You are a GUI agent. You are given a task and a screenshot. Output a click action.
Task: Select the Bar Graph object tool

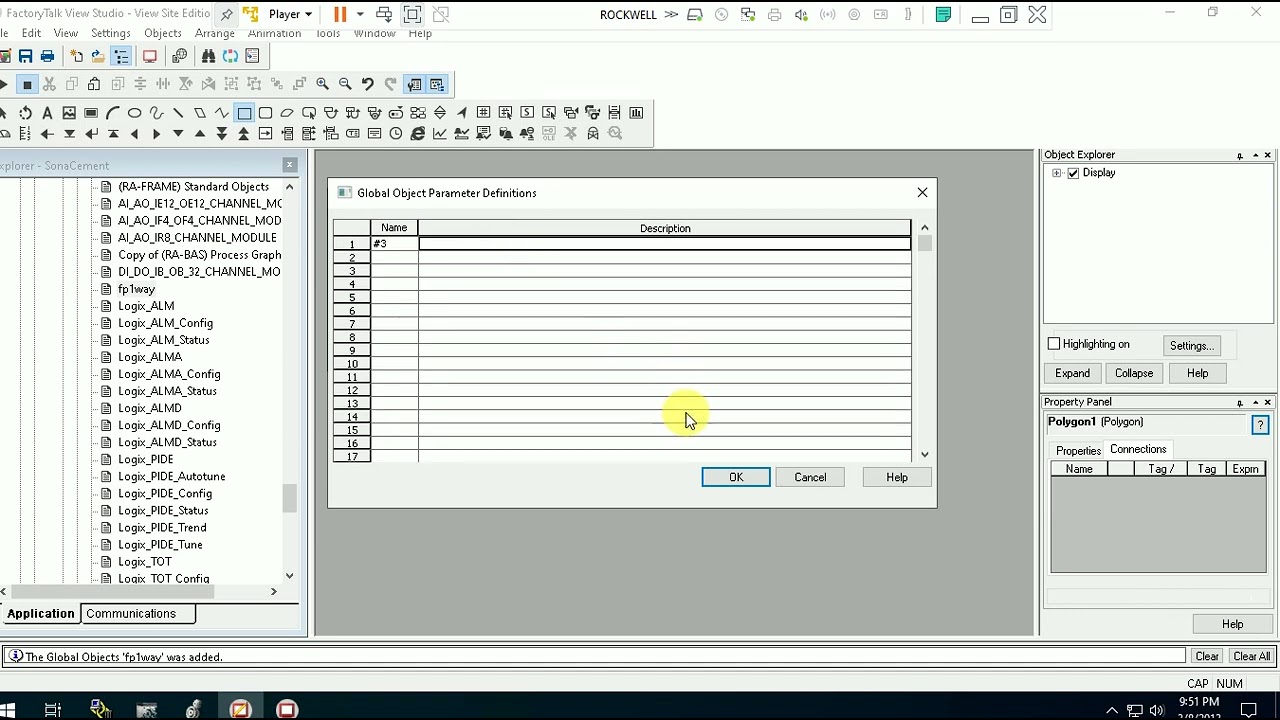coord(636,113)
